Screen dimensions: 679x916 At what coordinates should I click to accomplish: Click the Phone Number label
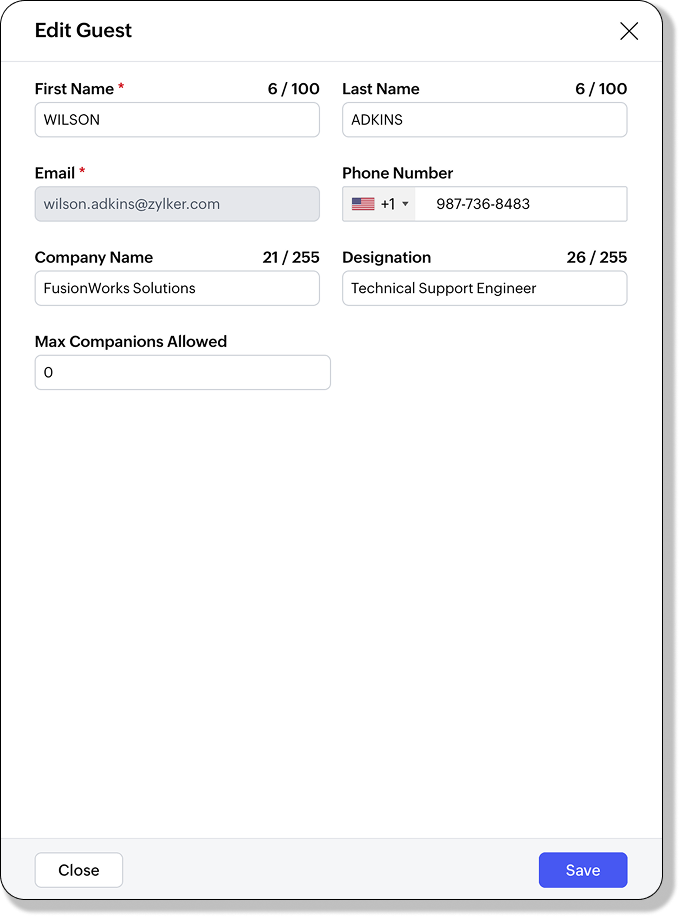(397, 173)
